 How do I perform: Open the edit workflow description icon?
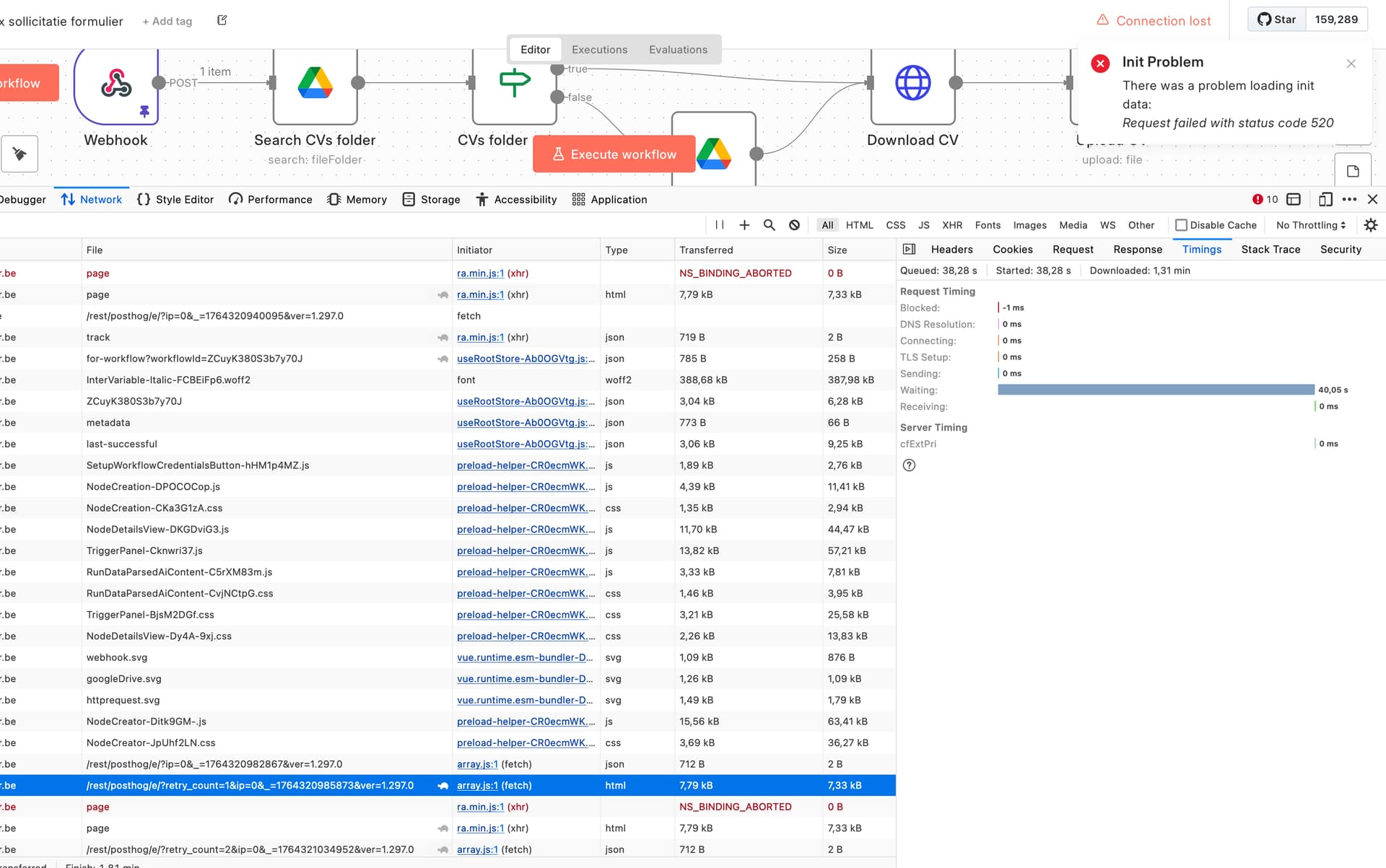pos(222,20)
